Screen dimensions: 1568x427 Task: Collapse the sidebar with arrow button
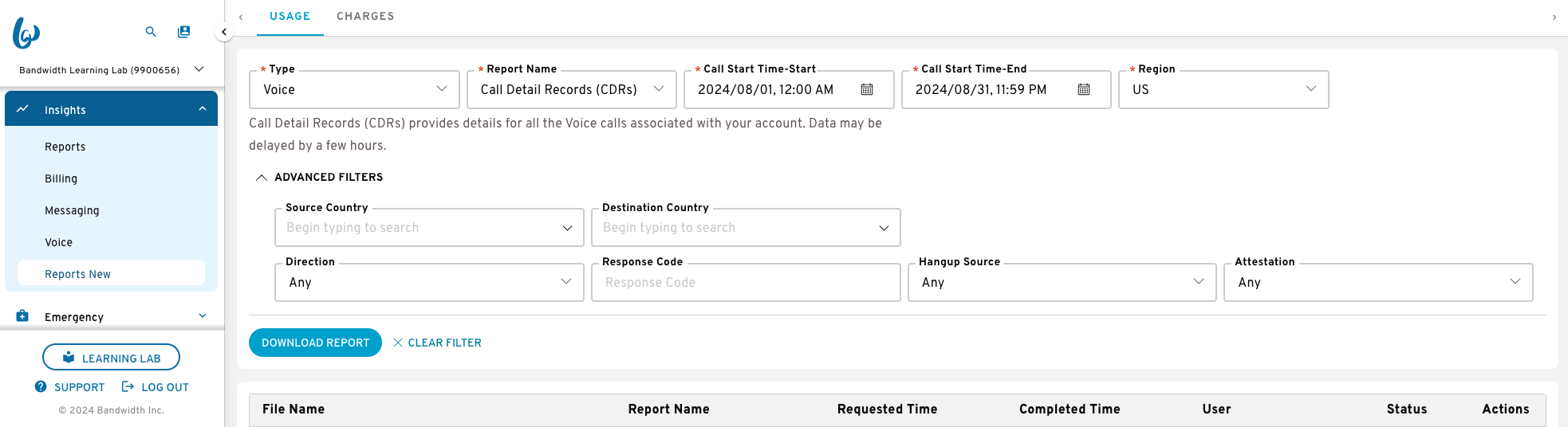(x=224, y=32)
